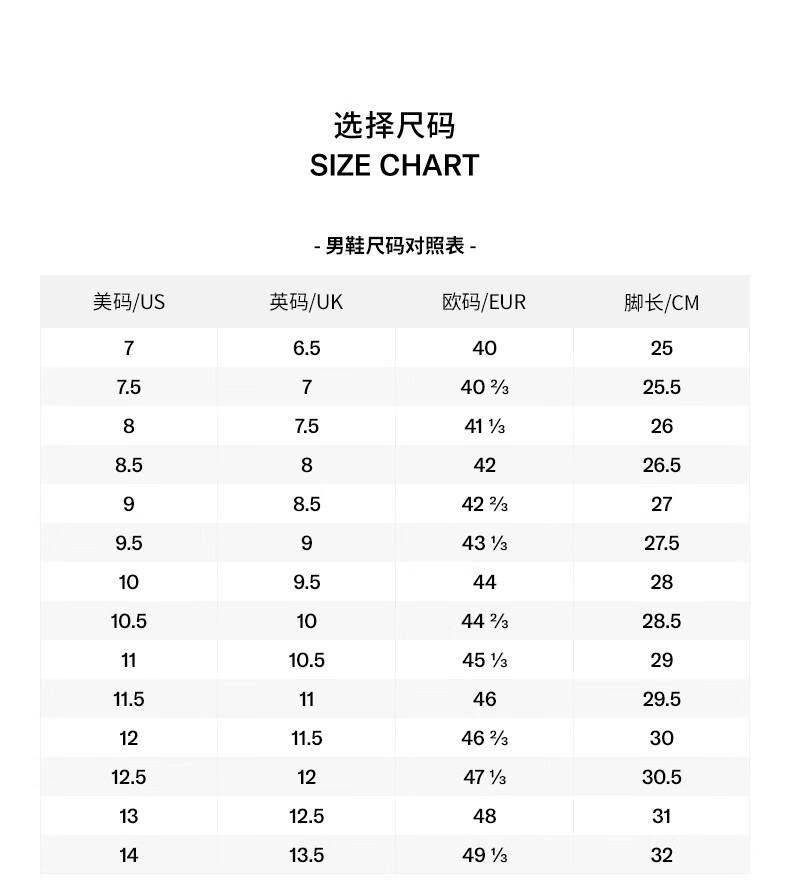
Task: Select US size 12.5 cell
Action: [129, 777]
